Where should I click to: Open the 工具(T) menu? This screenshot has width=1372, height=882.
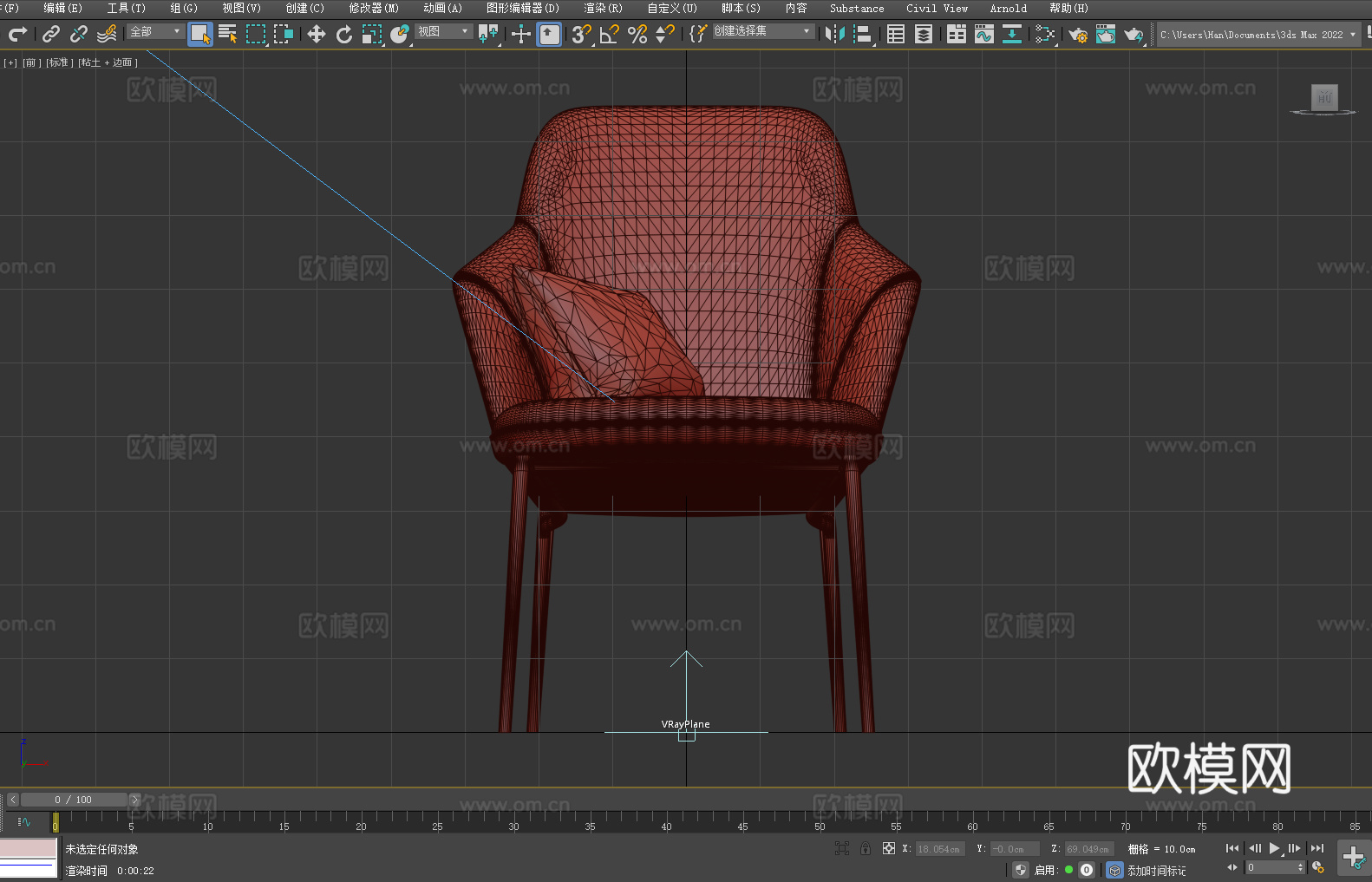click(x=127, y=8)
